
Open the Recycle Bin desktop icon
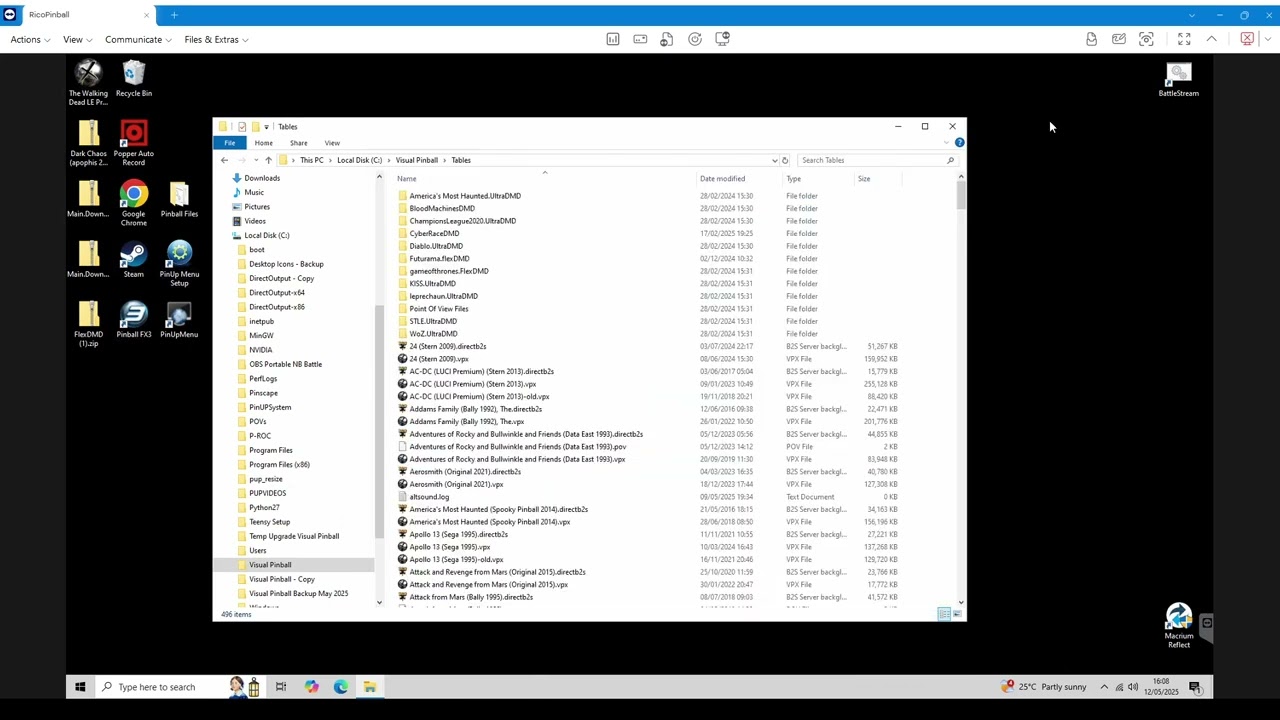click(x=133, y=79)
